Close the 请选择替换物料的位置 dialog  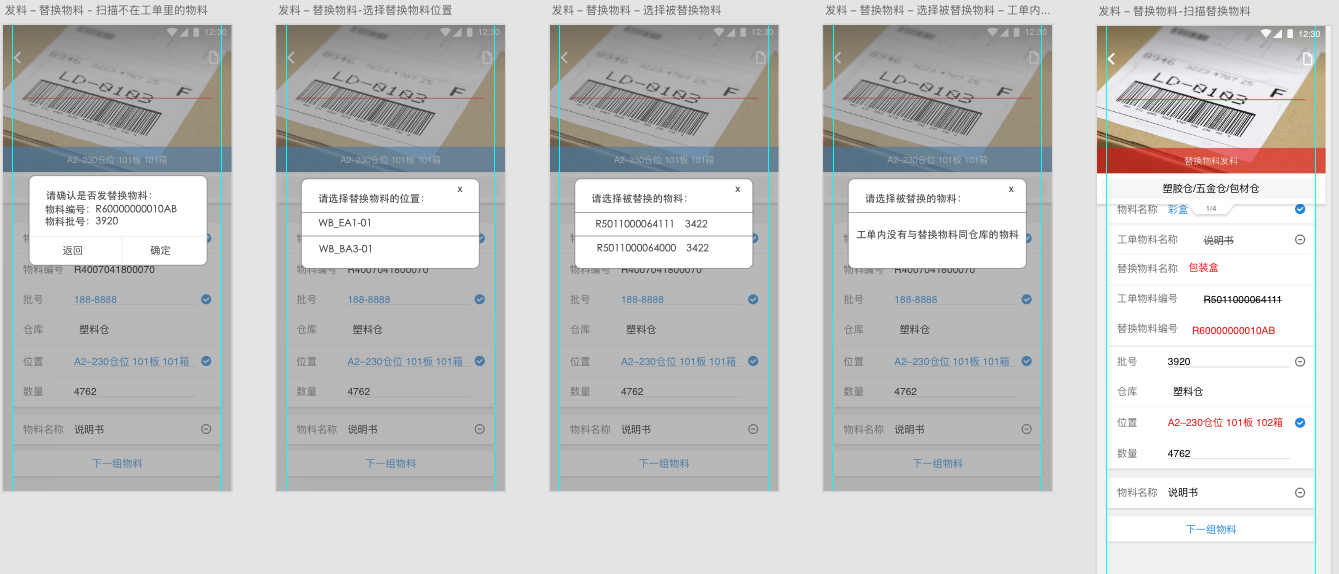(460, 188)
